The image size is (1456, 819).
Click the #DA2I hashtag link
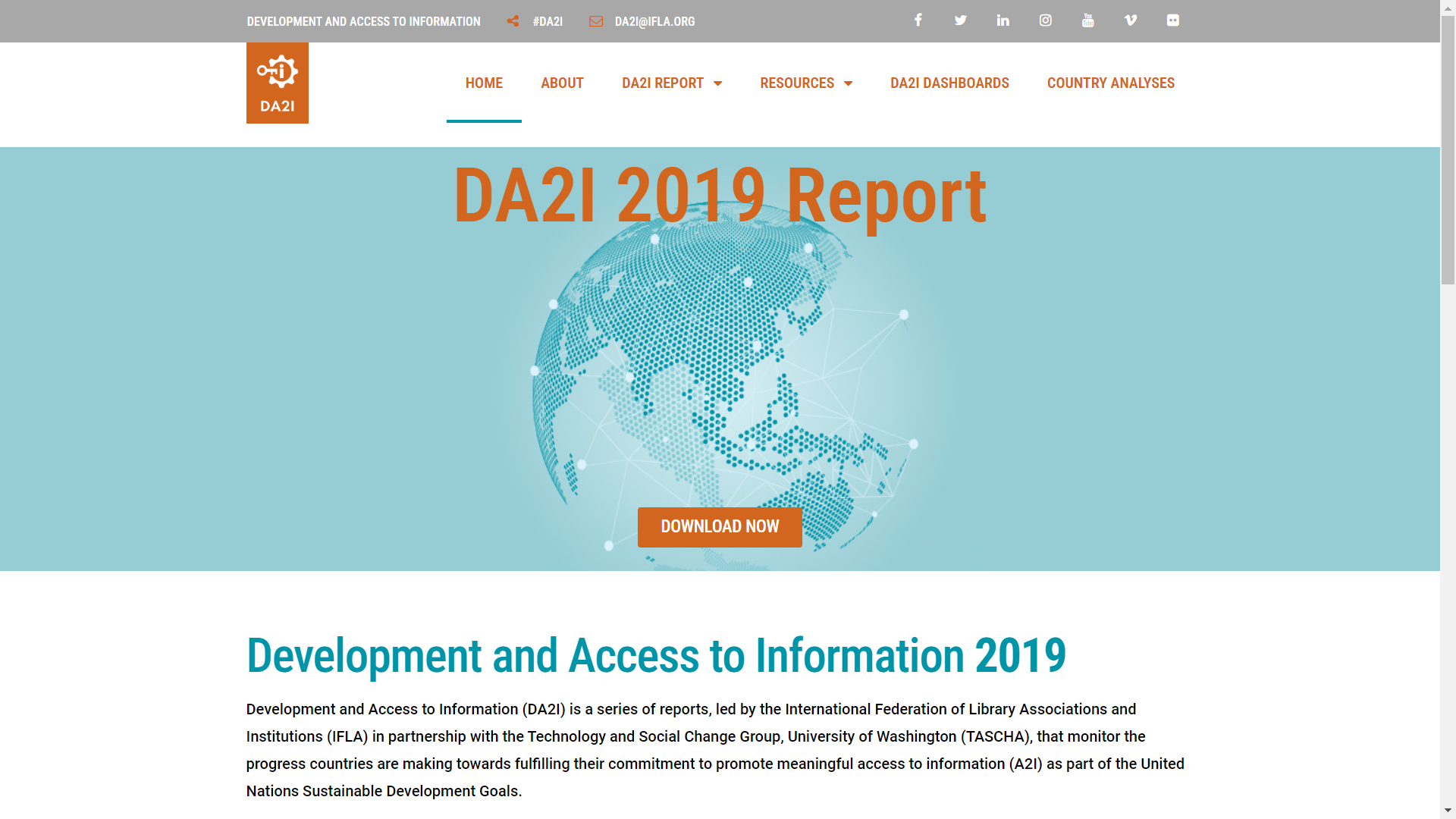pyautogui.click(x=548, y=21)
